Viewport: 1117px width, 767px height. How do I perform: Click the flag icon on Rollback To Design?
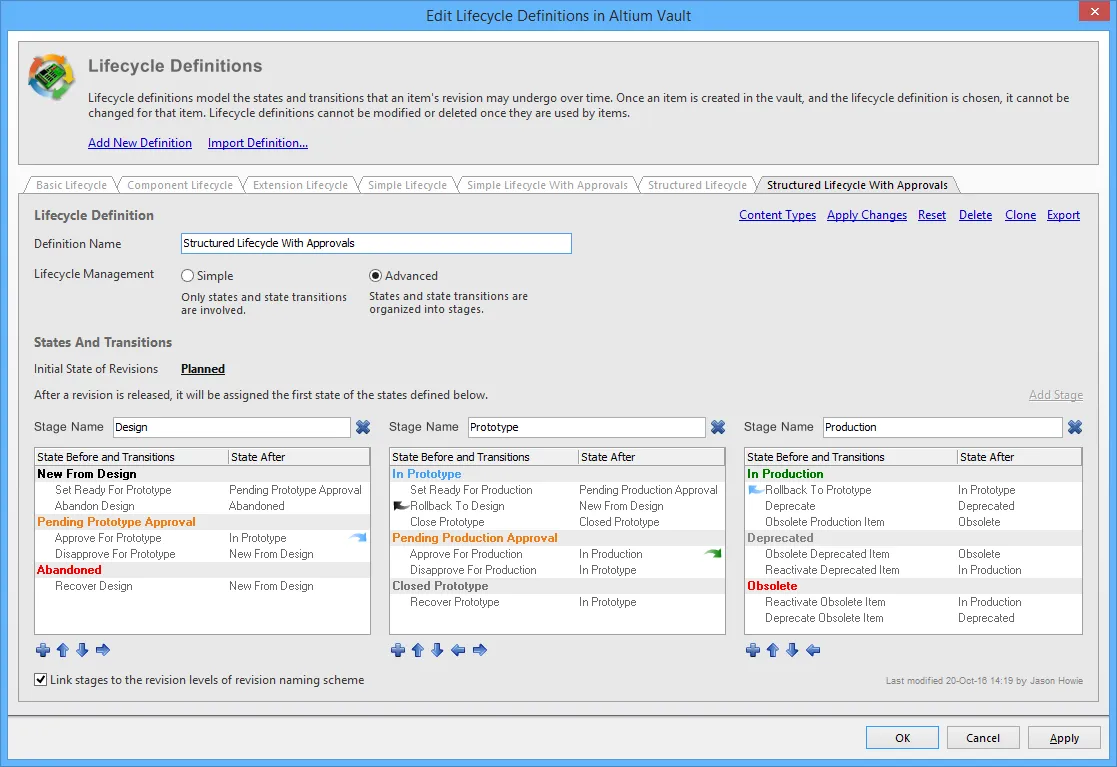tap(400, 506)
